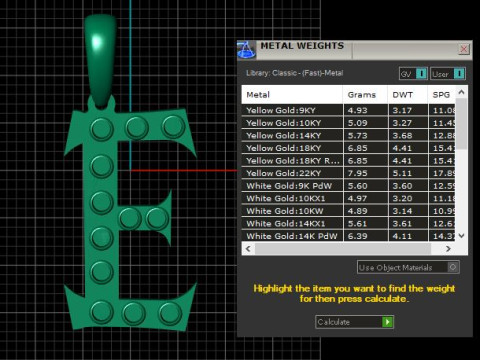Select the Yellow Gold:22KY row

click(349, 173)
